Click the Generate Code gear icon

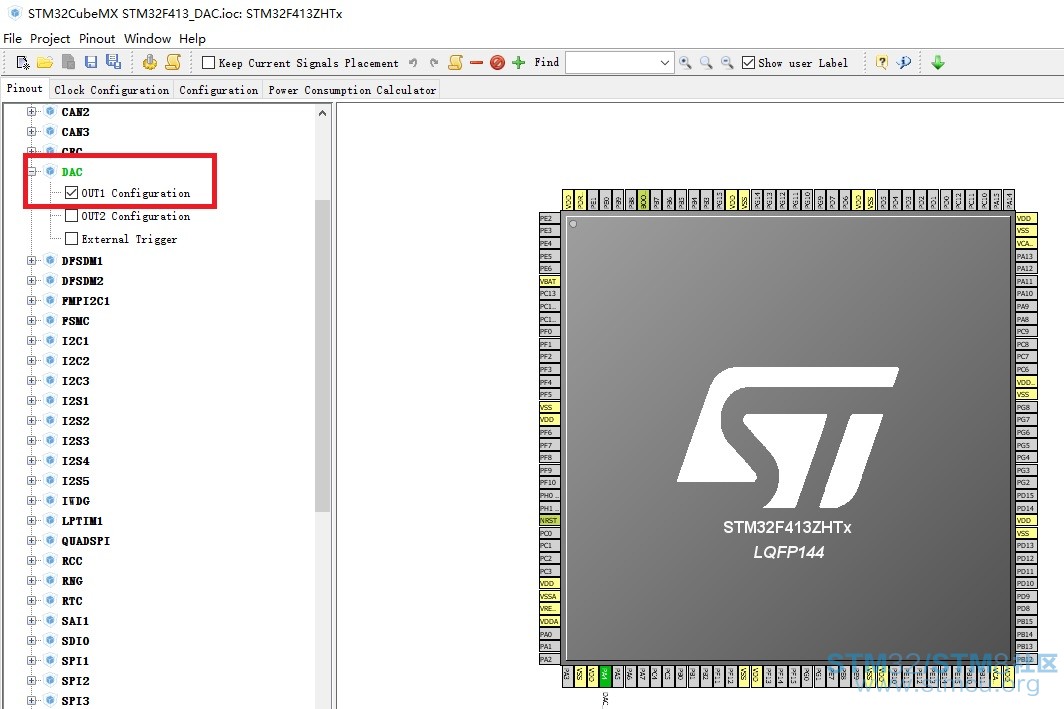click(150, 62)
